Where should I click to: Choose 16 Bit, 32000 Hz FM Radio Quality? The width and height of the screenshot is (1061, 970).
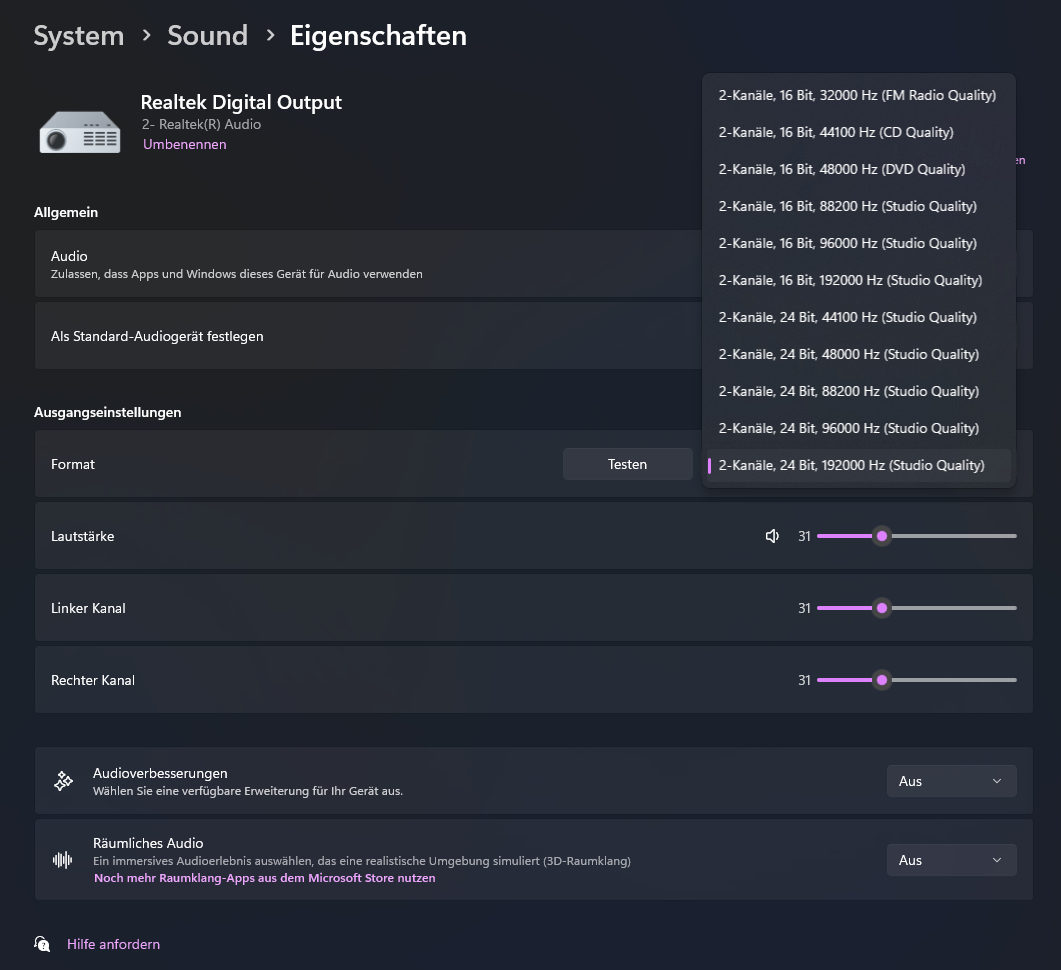click(857, 95)
